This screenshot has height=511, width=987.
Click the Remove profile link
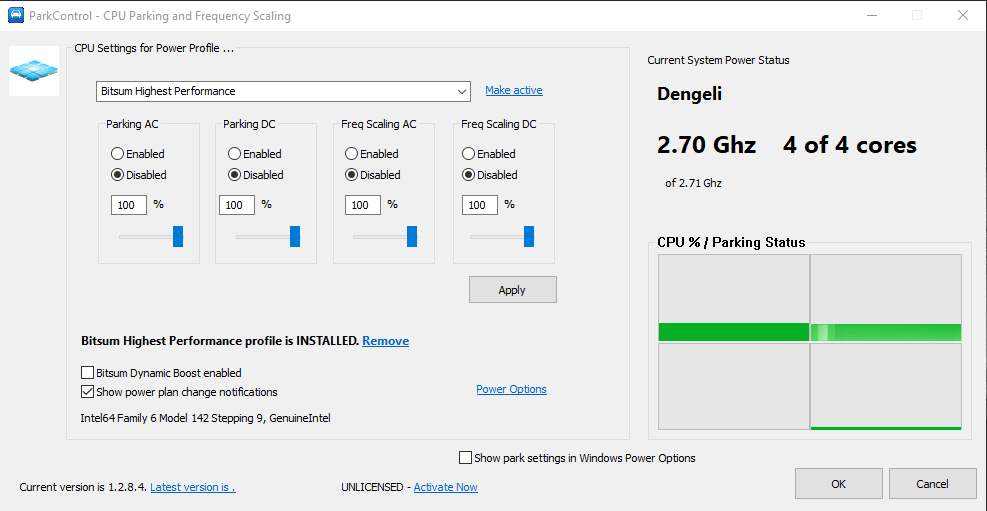(385, 341)
